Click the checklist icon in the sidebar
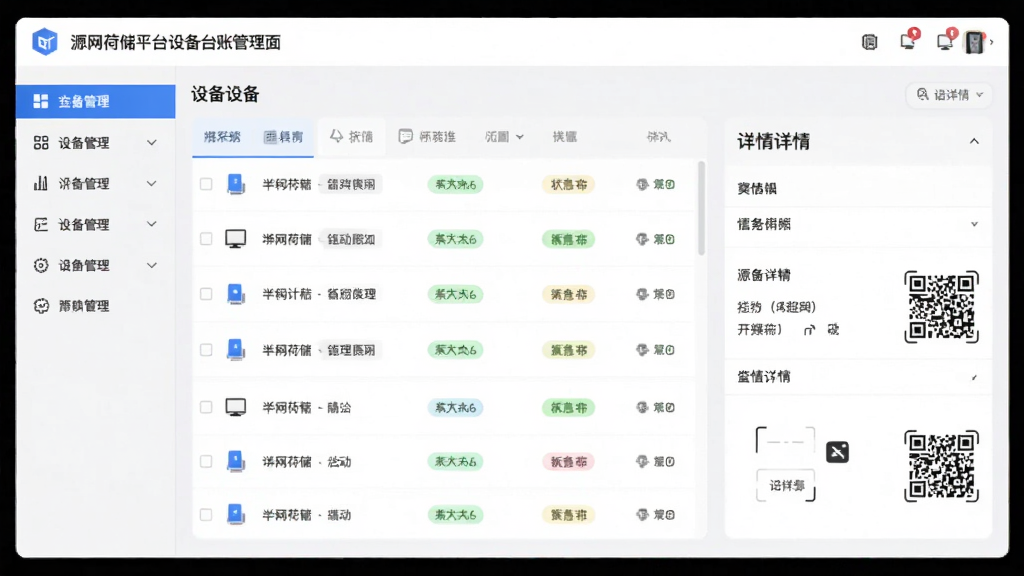1024x576 pixels. (x=41, y=225)
